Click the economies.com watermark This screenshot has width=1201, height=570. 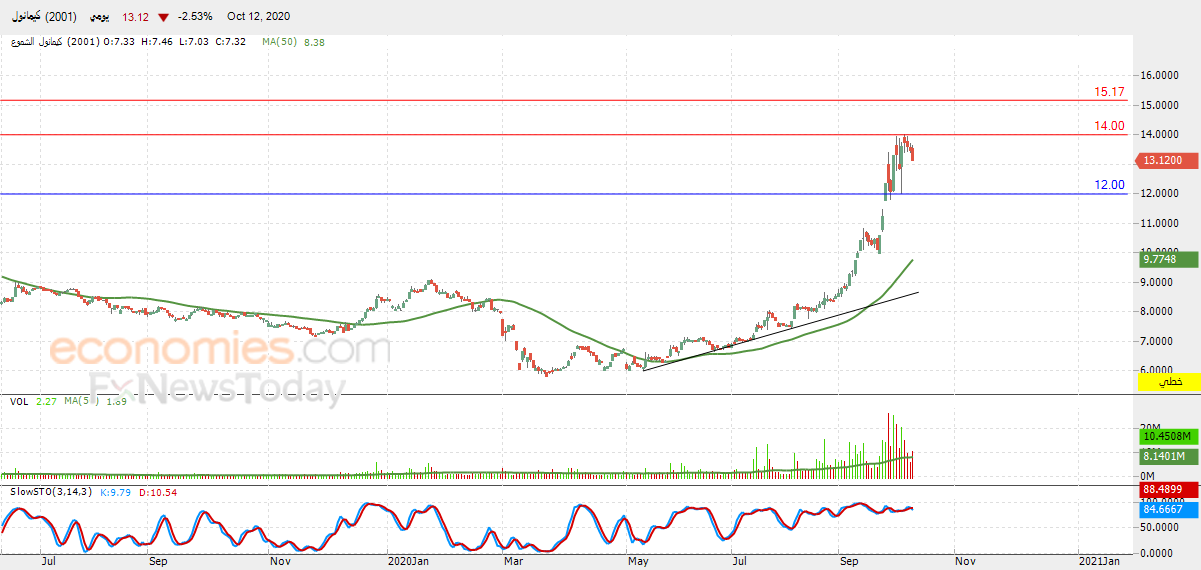[x=220, y=350]
